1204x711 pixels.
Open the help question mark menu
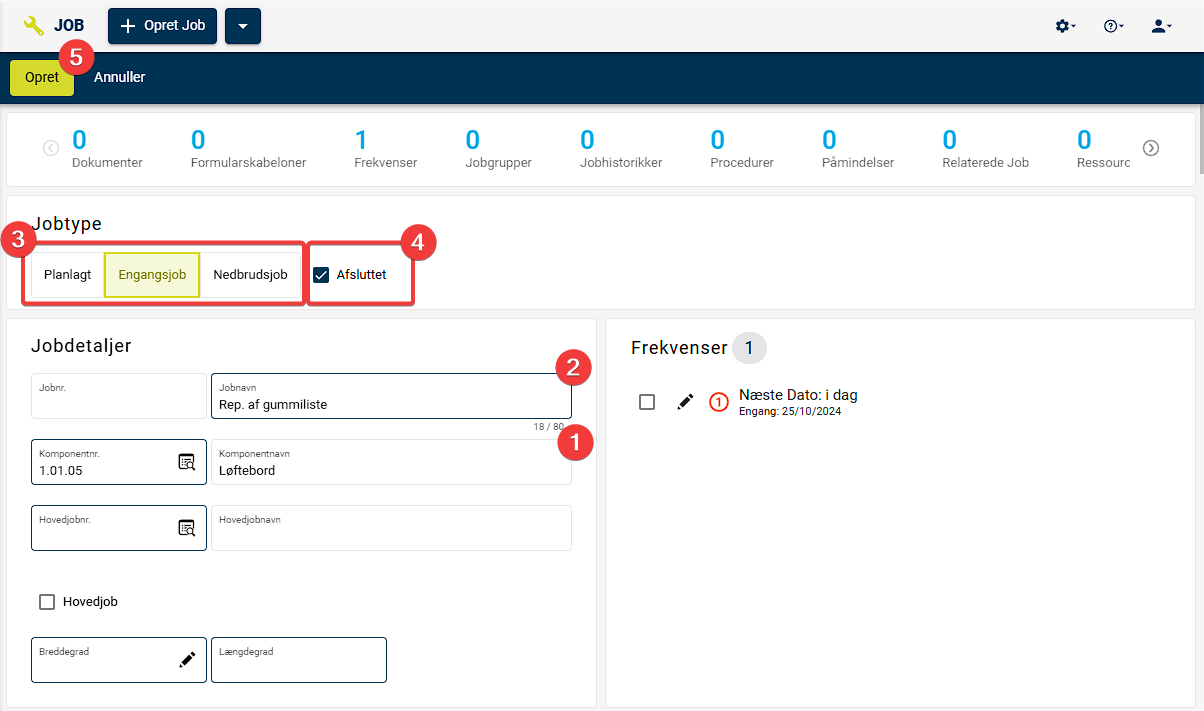pos(1114,26)
